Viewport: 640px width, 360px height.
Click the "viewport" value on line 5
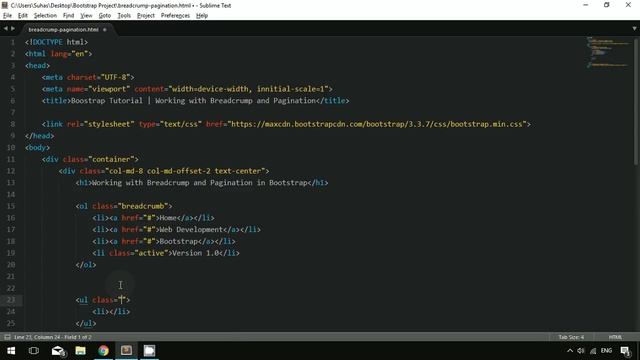[x=109, y=89]
